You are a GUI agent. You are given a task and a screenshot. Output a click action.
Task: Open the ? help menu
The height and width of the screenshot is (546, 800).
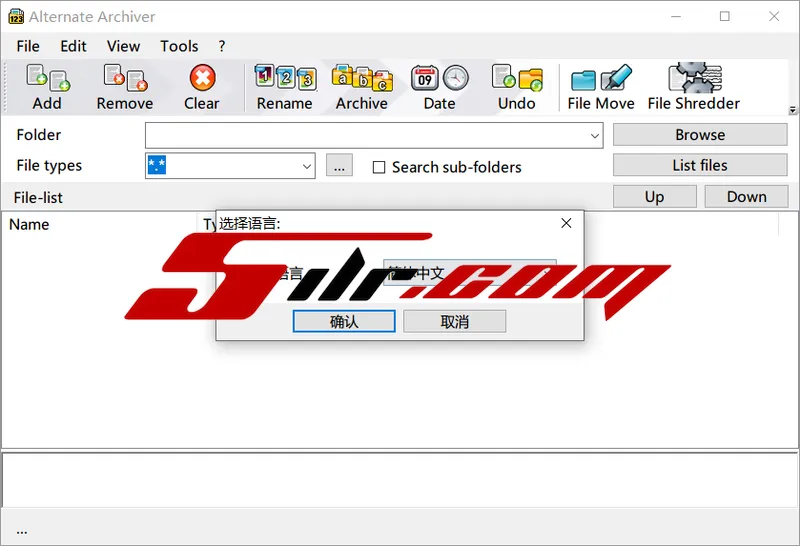click(221, 46)
